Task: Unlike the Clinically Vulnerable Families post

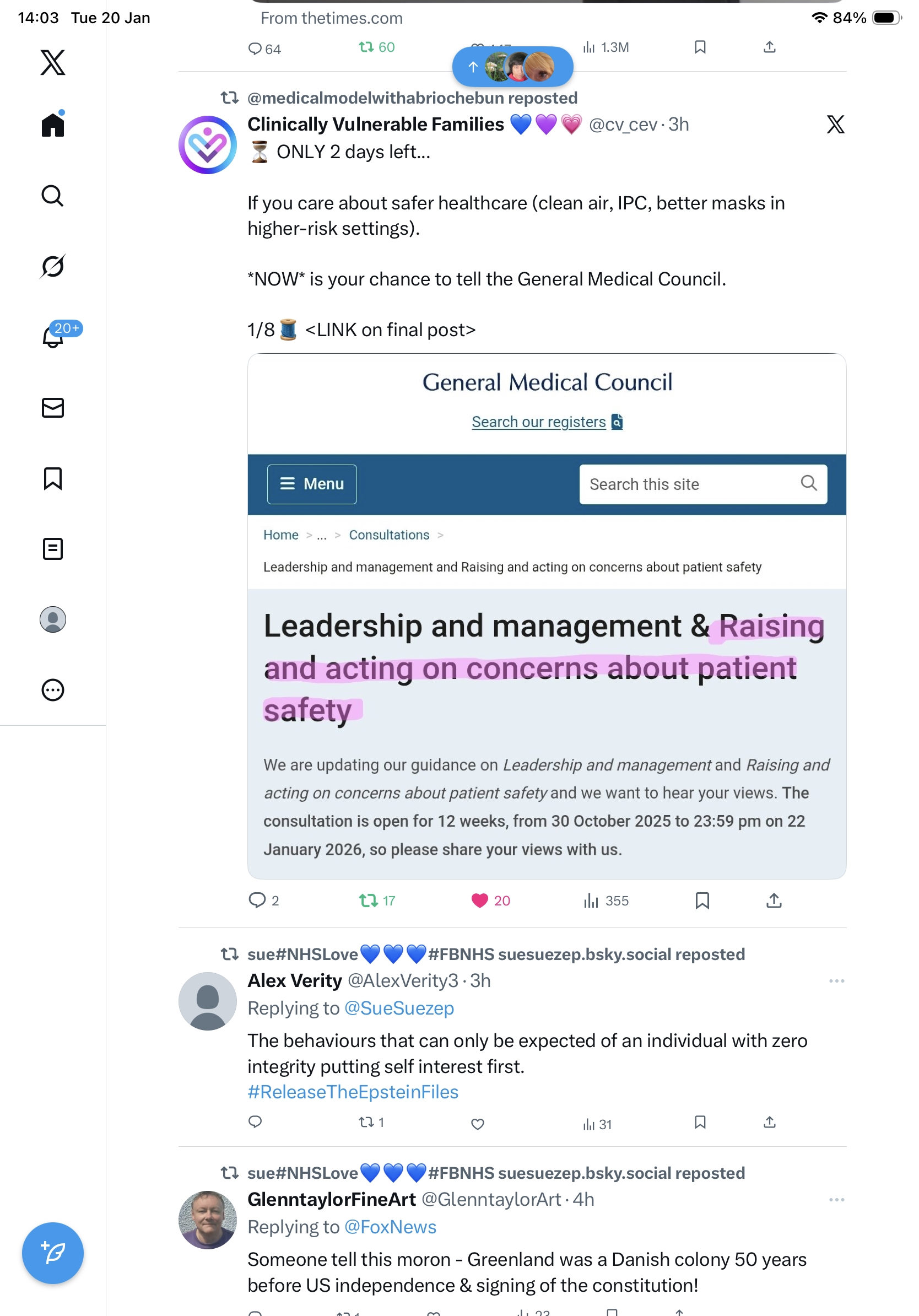Action: pyautogui.click(x=479, y=900)
